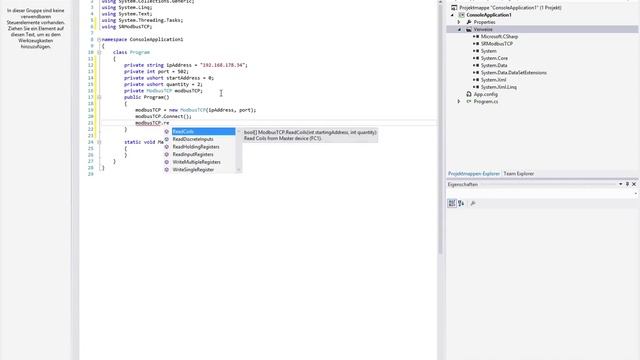Collapse the Verweise references node
Screen dimensions: 640x360
[x=459, y=29]
